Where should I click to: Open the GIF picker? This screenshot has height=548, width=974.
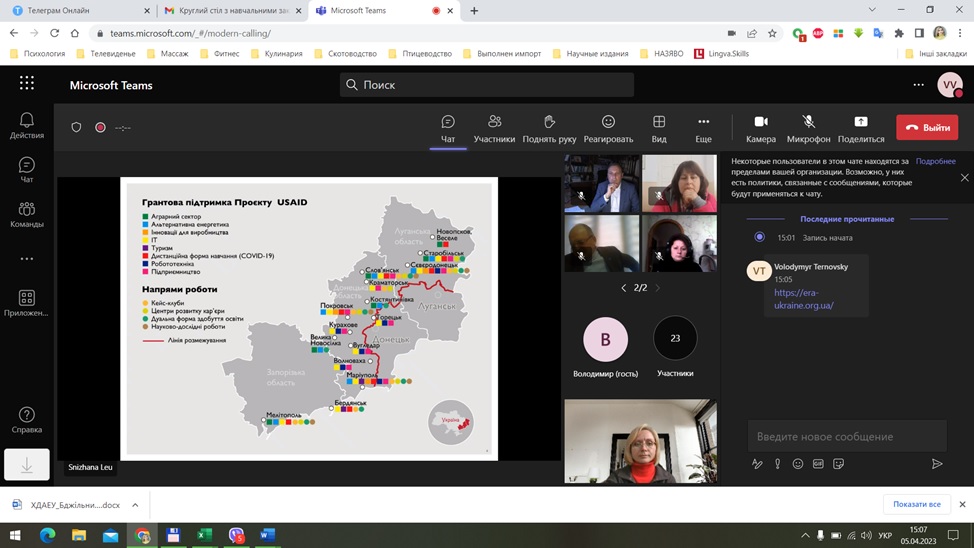pyautogui.click(x=818, y=464)
